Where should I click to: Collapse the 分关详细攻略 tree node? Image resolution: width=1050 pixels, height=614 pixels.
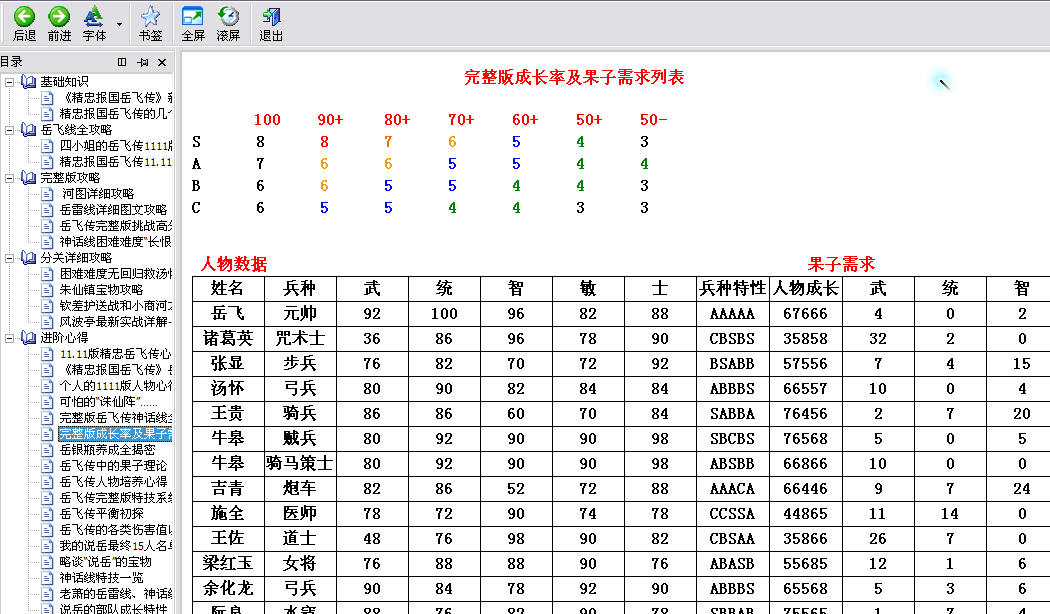10,258
